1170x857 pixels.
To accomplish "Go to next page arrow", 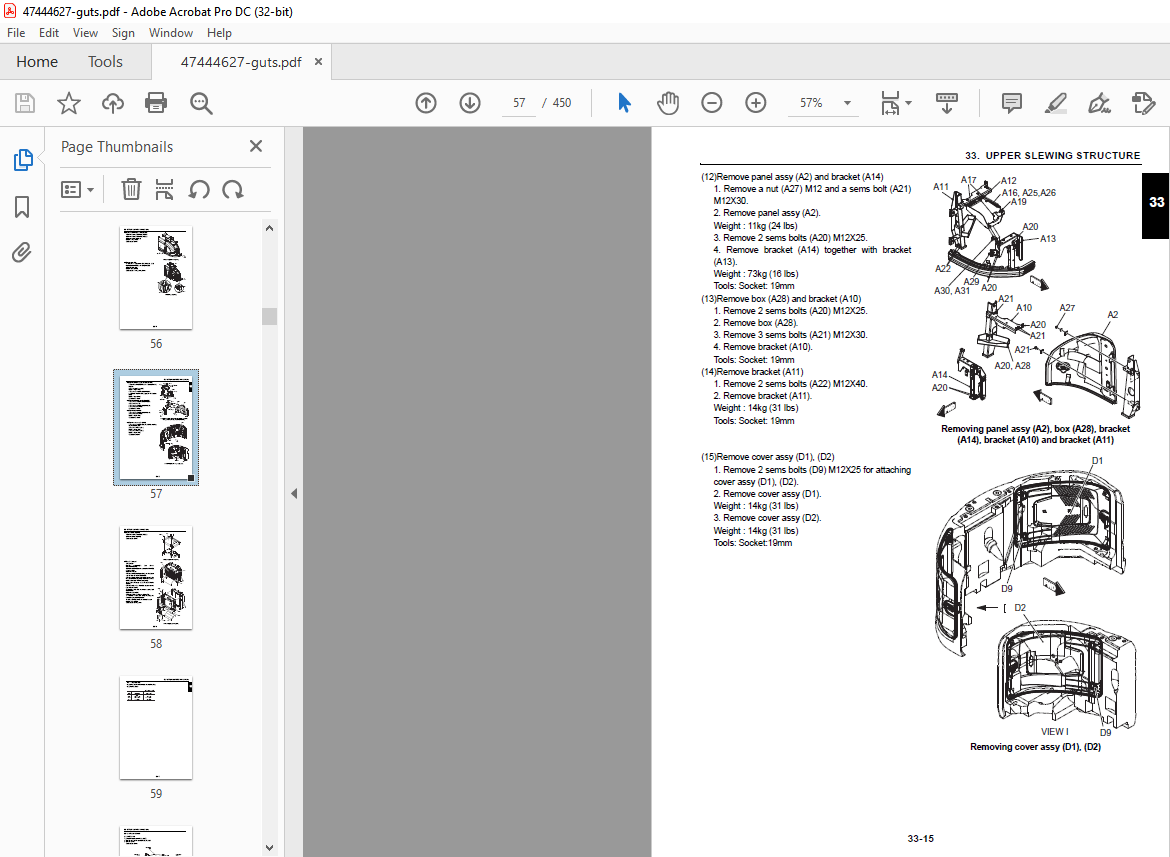I will (x=470, y=103).
